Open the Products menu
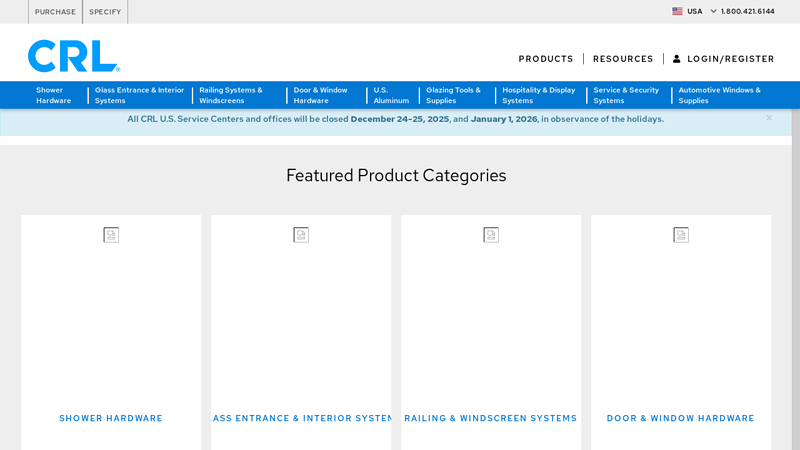Viewport: 800px width, 450px height. 546,59
